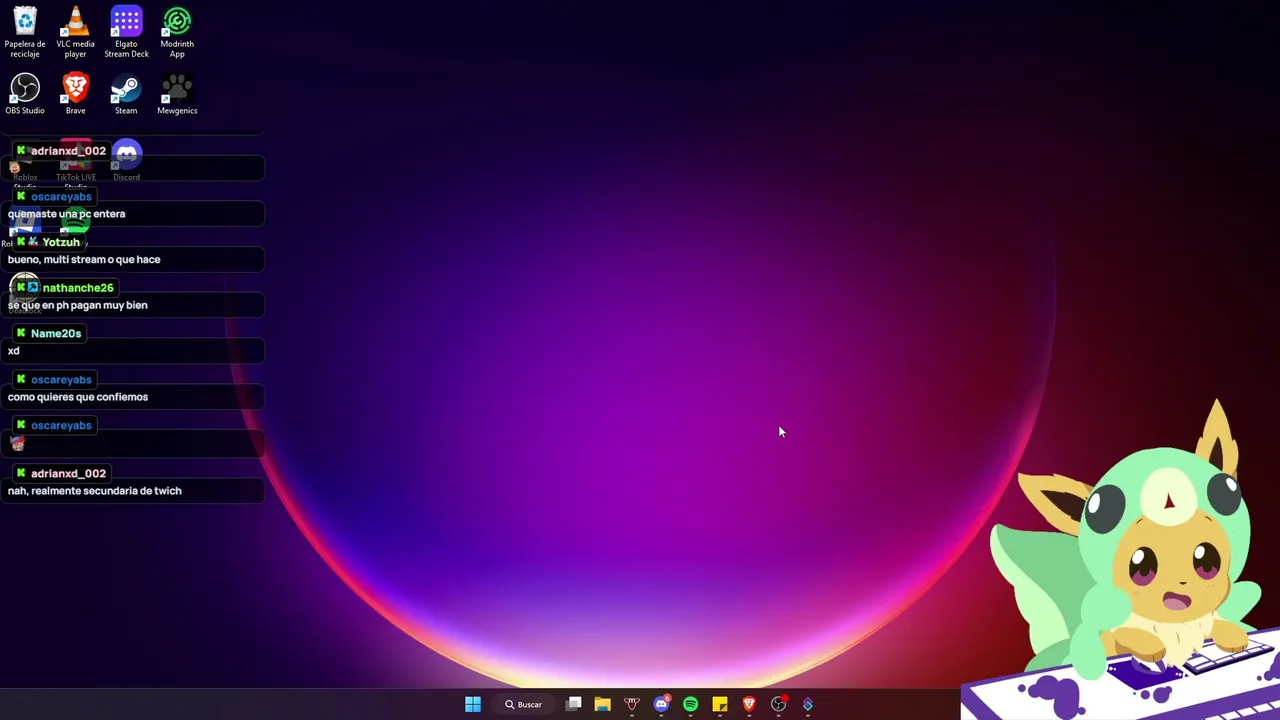The width and height of the screenshot is (1280, 720).
Task: Click chat message "como quieres que confiemos"
Action: pos(78,397)
